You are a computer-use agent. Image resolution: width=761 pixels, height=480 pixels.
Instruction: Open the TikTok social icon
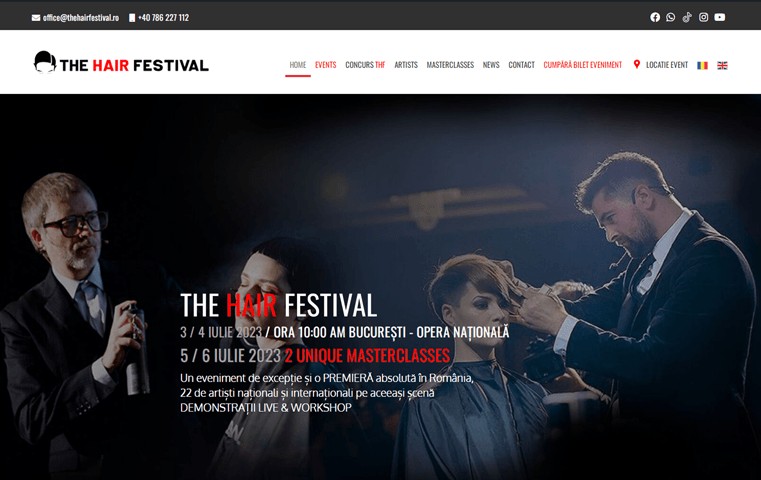(x=687, y=17)
